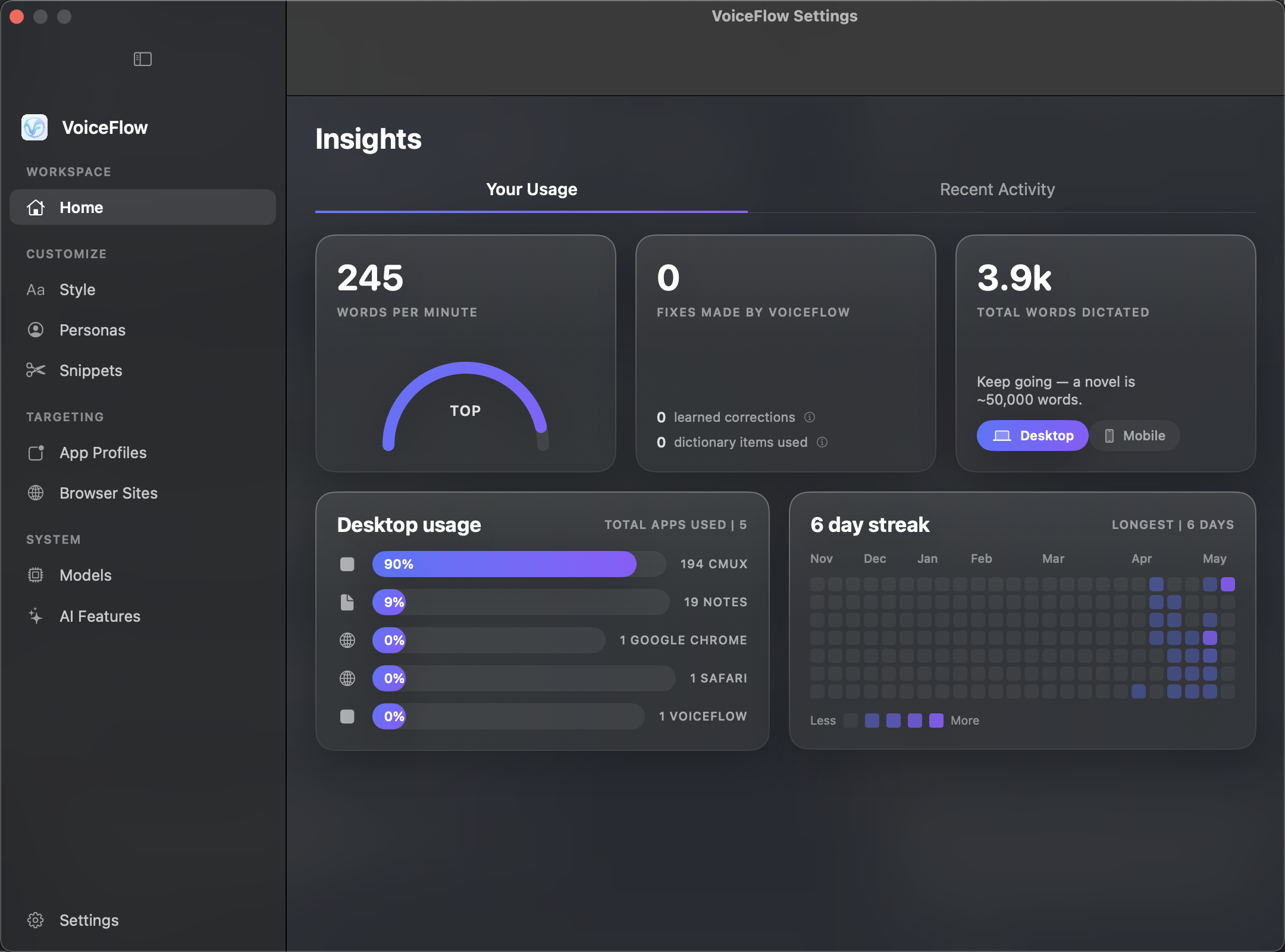Select the Mobile words toggle
Image resolution: width=1285 pixels, height=952 pixels.
pyautogui.click(x=1135, y=436)
